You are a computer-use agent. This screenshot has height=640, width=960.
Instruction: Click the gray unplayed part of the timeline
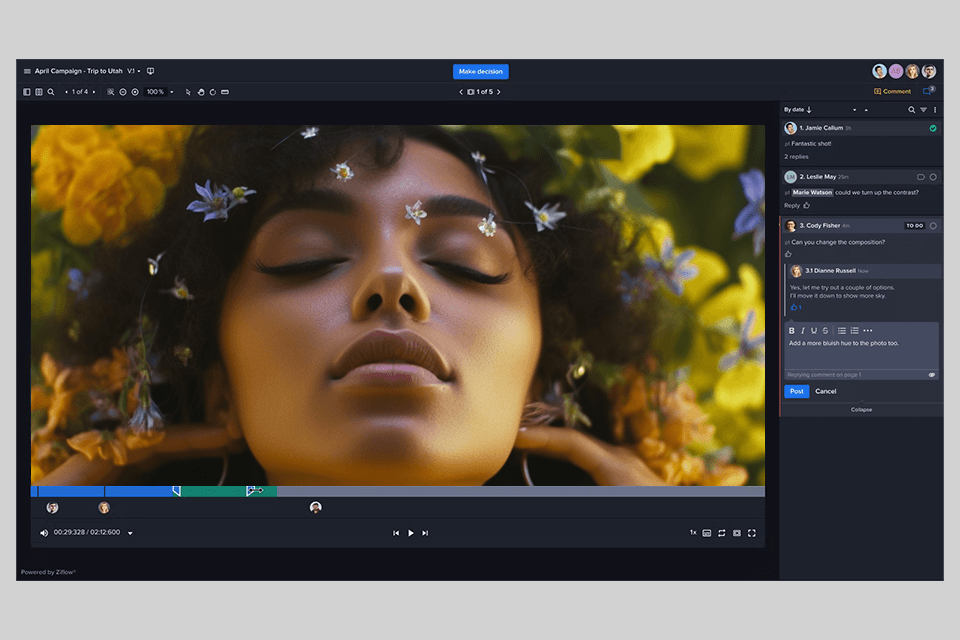[x=520, y=491]
